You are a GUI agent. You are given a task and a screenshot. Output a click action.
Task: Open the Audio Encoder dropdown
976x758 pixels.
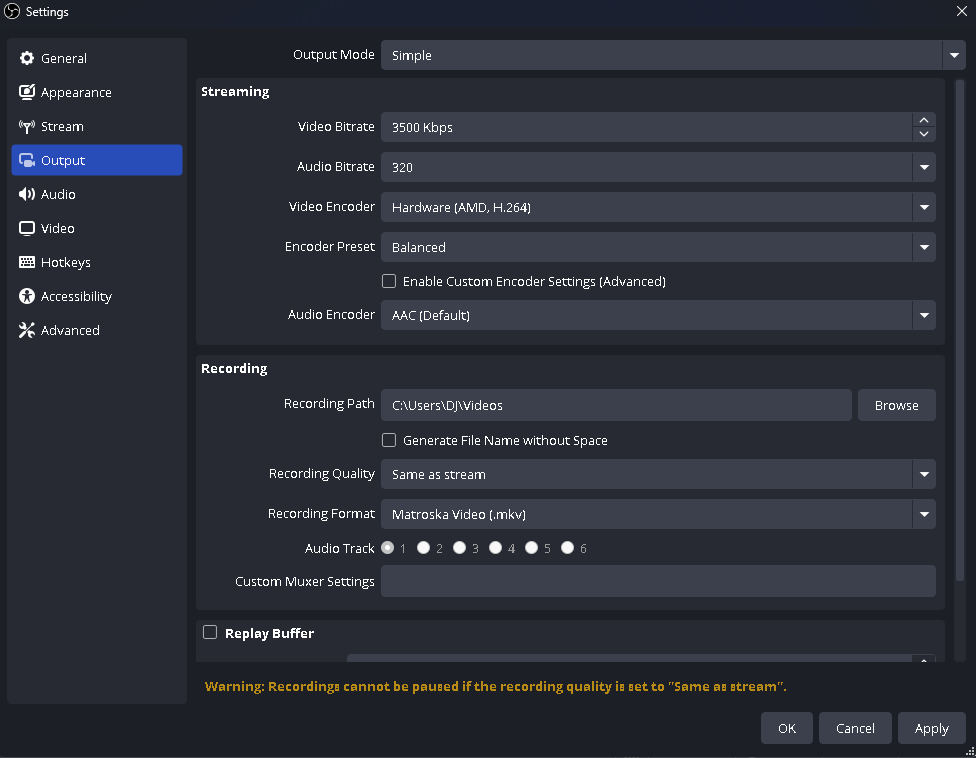[658, 315]
